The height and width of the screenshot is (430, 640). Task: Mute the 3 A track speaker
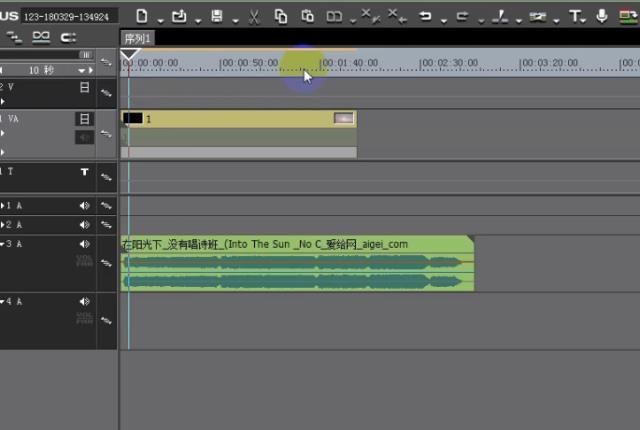85,244
